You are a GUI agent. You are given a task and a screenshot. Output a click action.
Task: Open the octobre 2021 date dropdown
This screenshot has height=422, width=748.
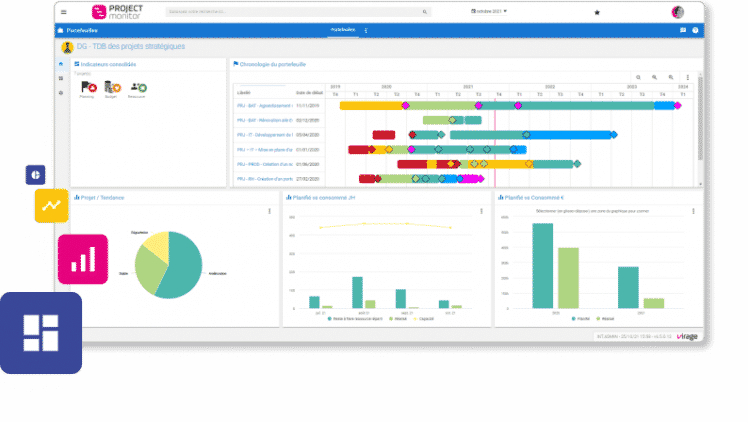tap(489, 11)
